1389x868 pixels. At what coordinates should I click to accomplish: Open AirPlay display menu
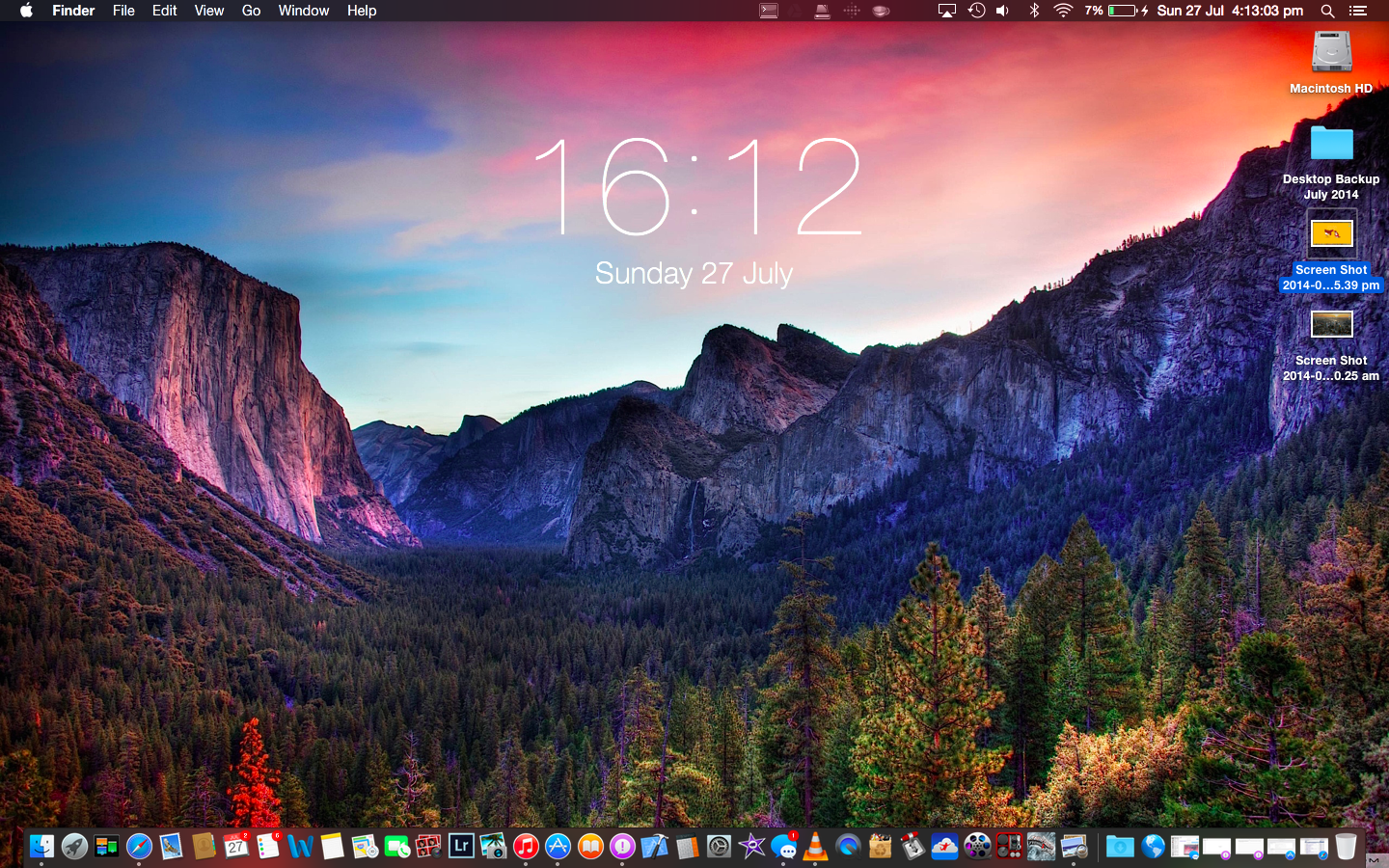[x=947, y=11]
